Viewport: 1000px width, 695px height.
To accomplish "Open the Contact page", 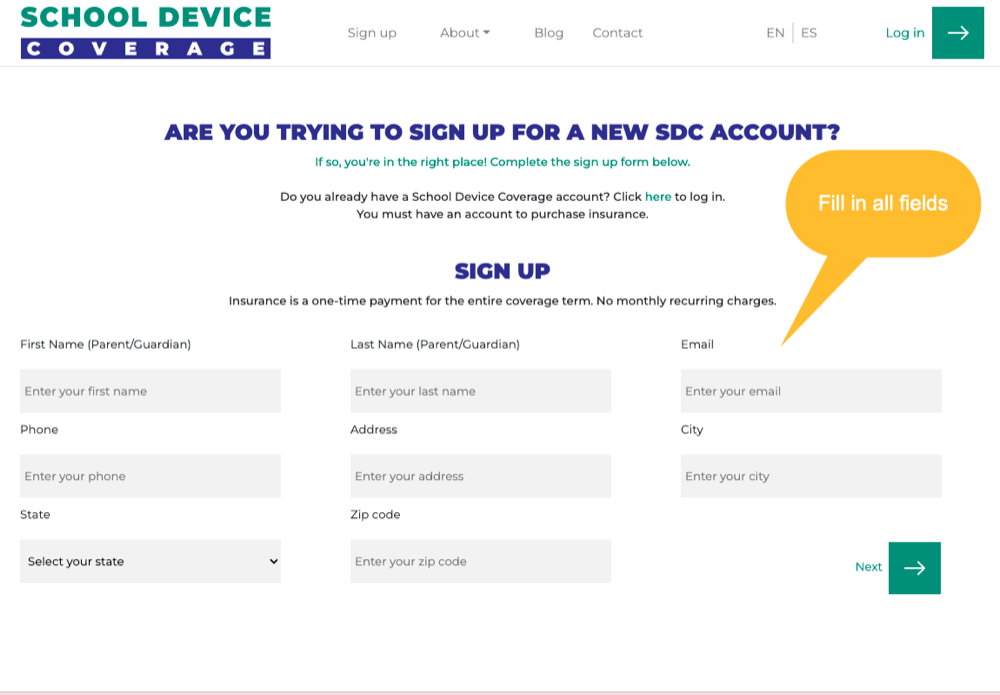I will click(x=617, y=33).
